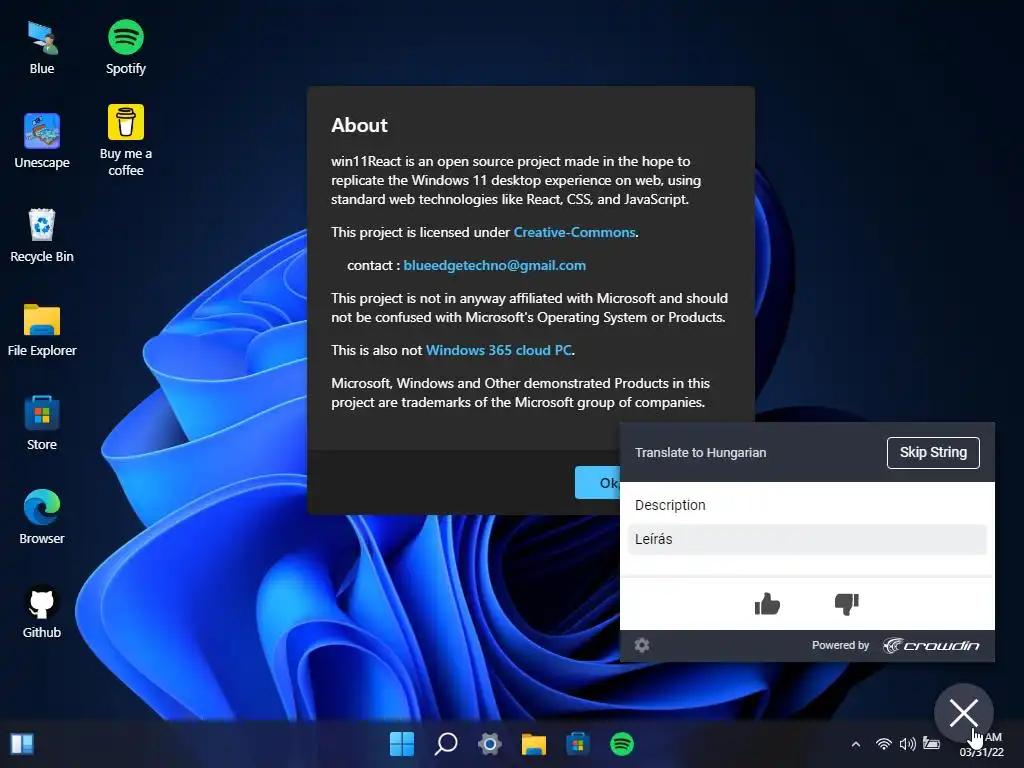Screen dimensions: 1024x768
Task: Click the About dialog heading
Action: coord(359,125)
